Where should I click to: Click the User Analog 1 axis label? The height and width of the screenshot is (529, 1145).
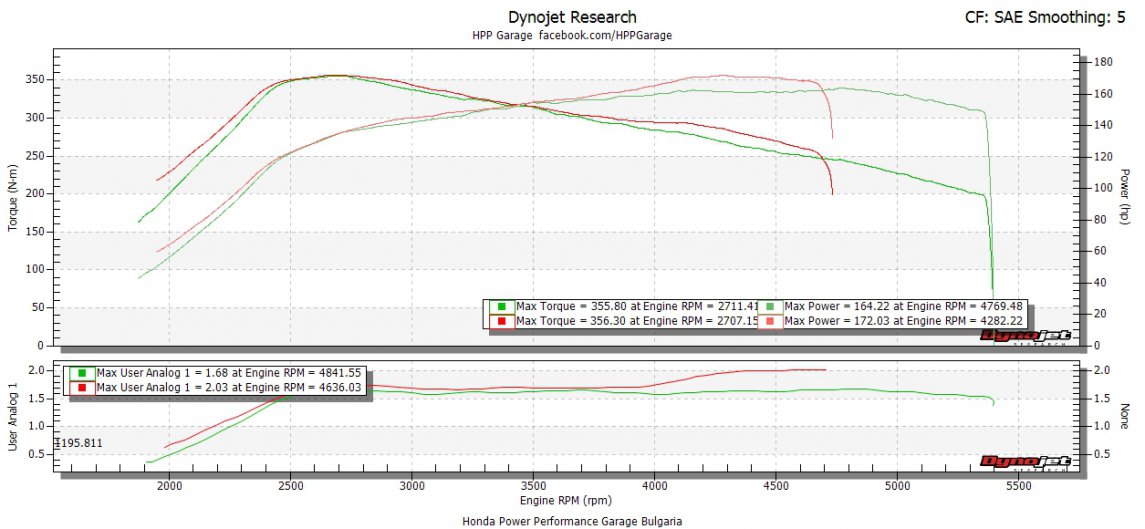coord(13,415)
